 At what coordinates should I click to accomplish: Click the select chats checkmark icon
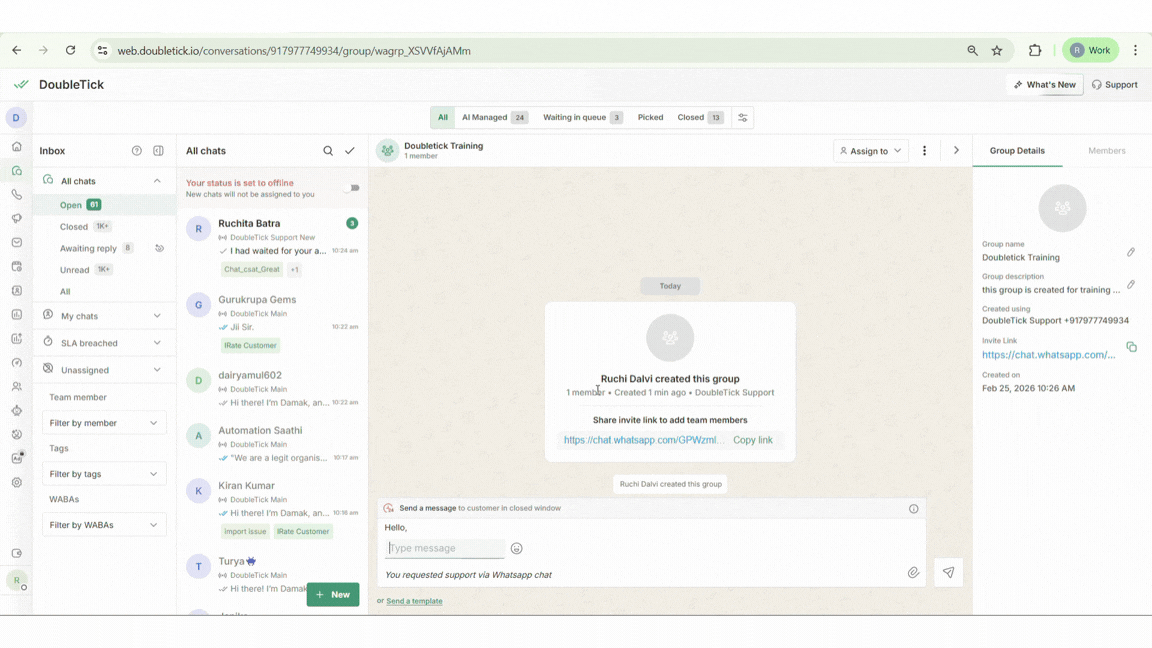[350, 151]
